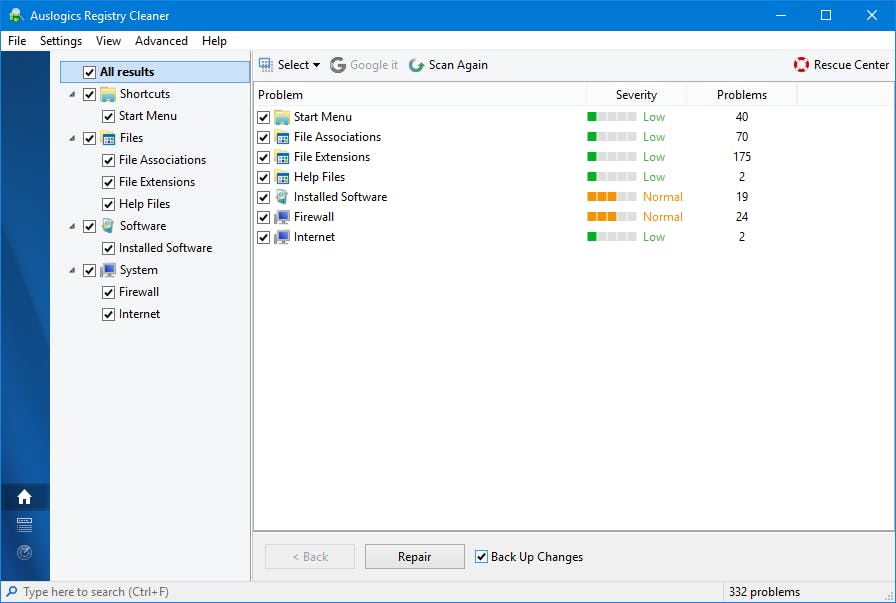Click Help Files icon in results list

click(x=282, y=177)
